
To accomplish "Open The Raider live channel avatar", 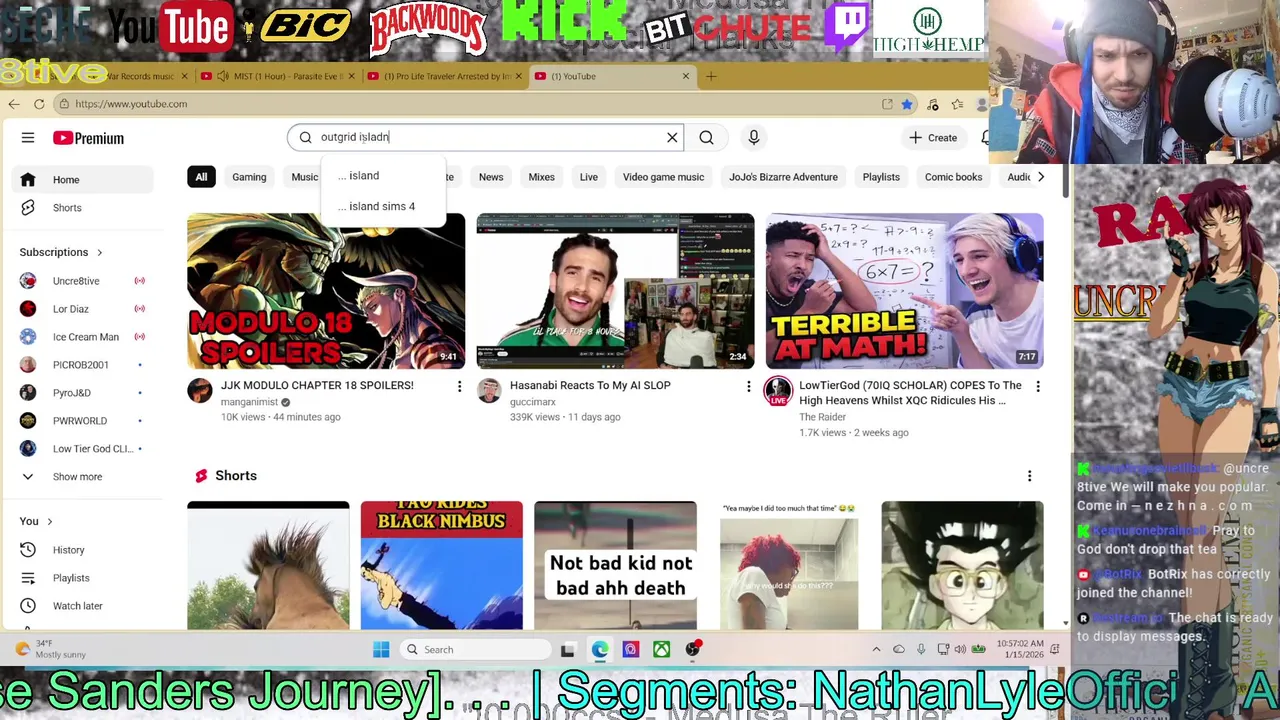I will (x=778, y=391).
